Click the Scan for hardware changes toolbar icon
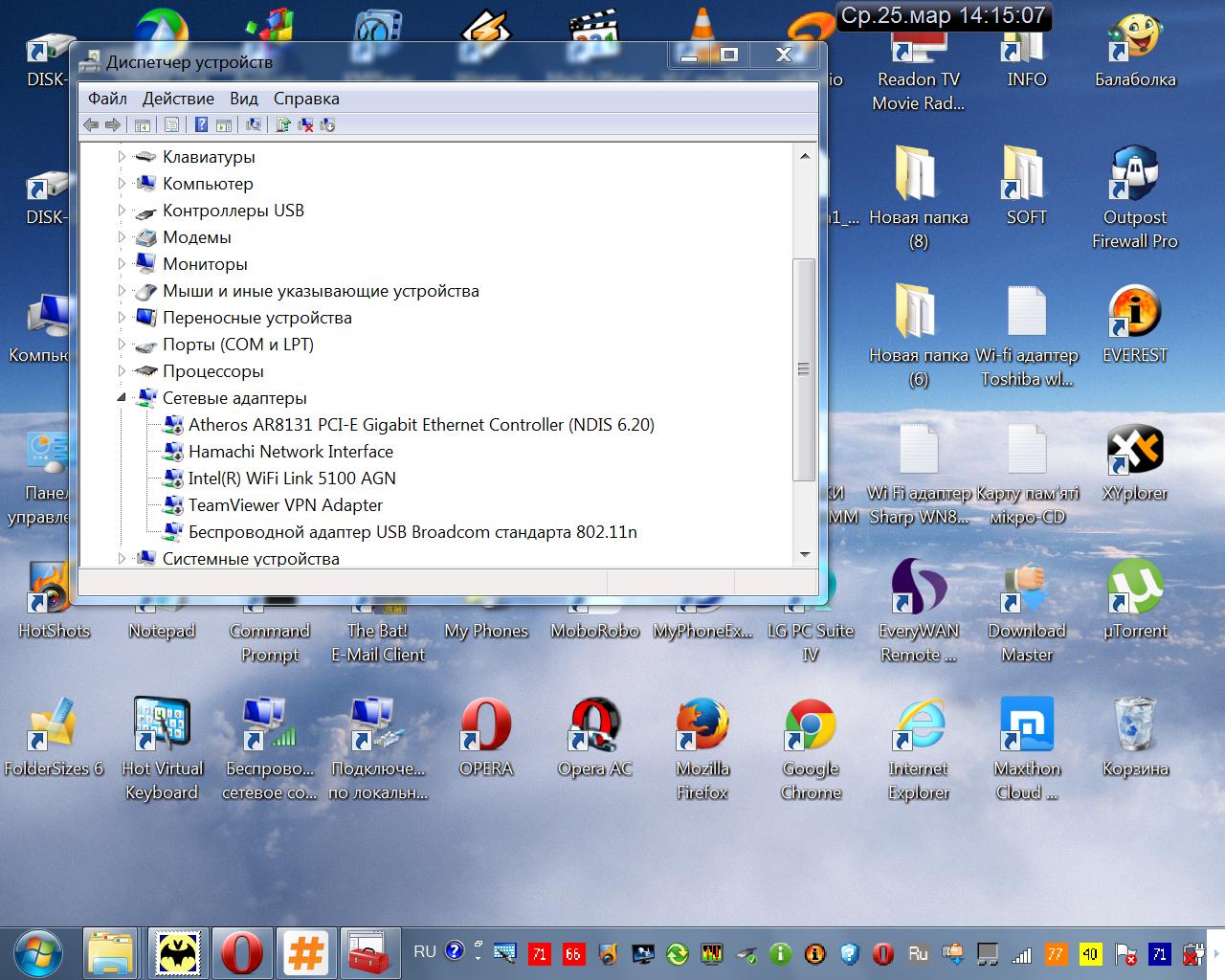This screenshot has width=1225, height=980. click(254, 124)
